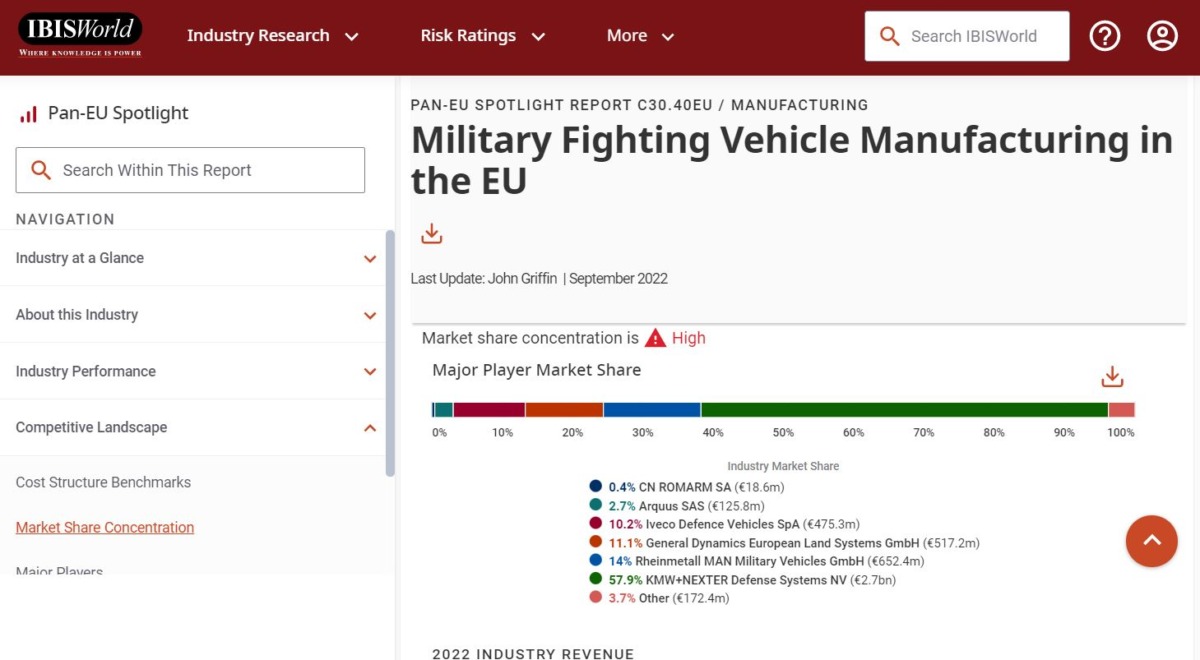Click the Search Within This Report field
1200x660 pixels.
pyautogui.click(x=190, y=170)
